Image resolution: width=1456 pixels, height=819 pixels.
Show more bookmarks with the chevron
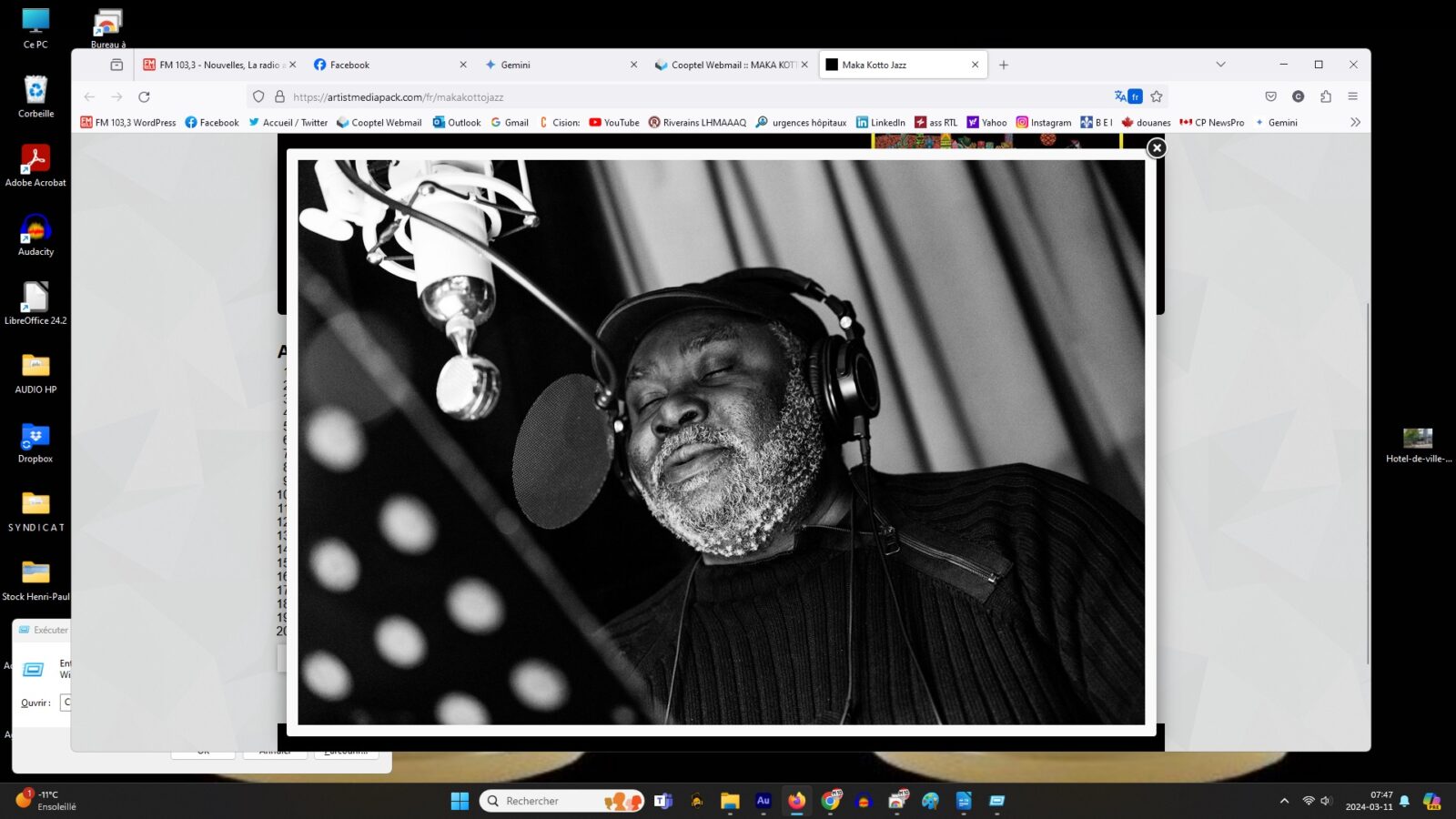tap(1355, 122)
